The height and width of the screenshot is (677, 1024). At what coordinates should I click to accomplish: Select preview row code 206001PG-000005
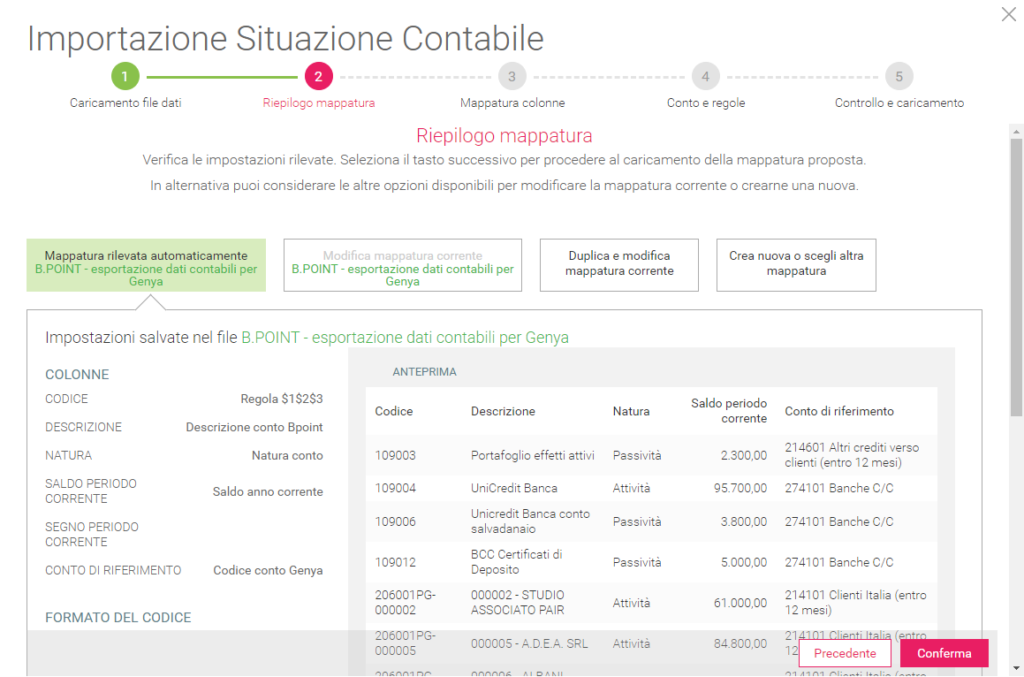(405, 643)
